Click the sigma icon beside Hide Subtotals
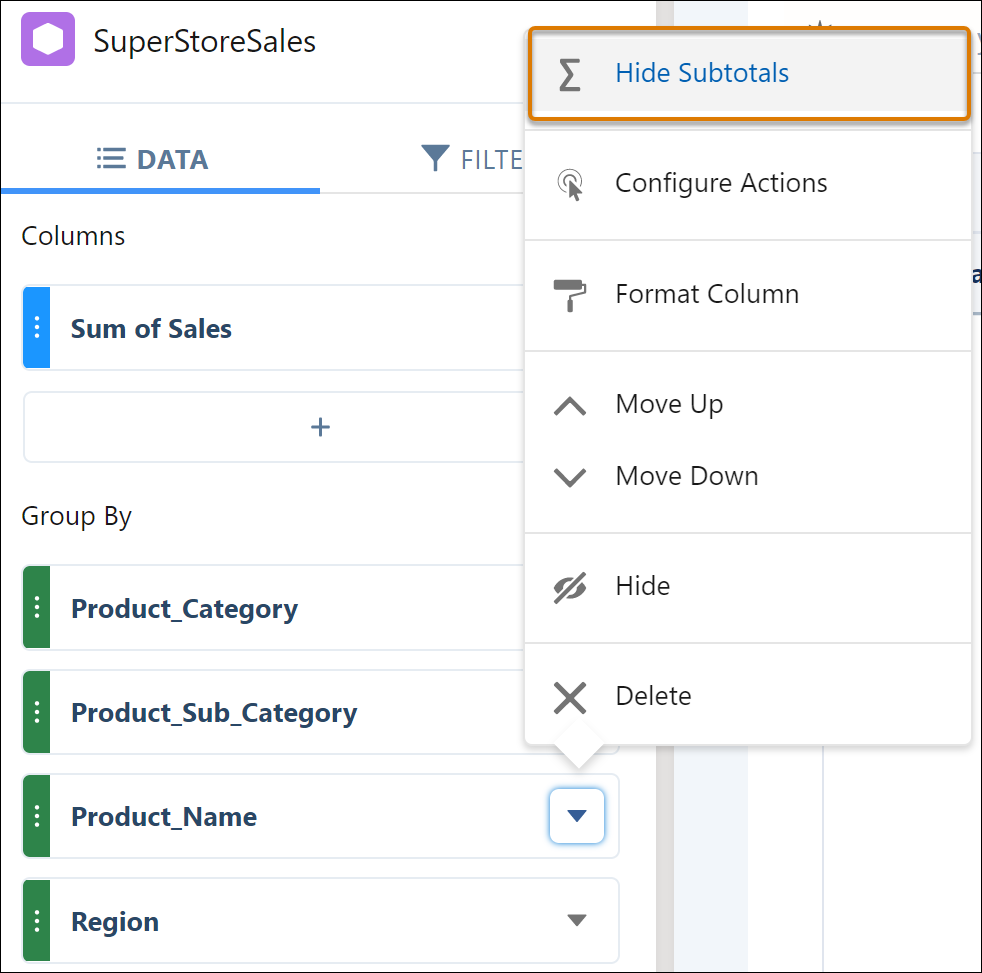Viewport: 982px width, 973px height. 569,74
